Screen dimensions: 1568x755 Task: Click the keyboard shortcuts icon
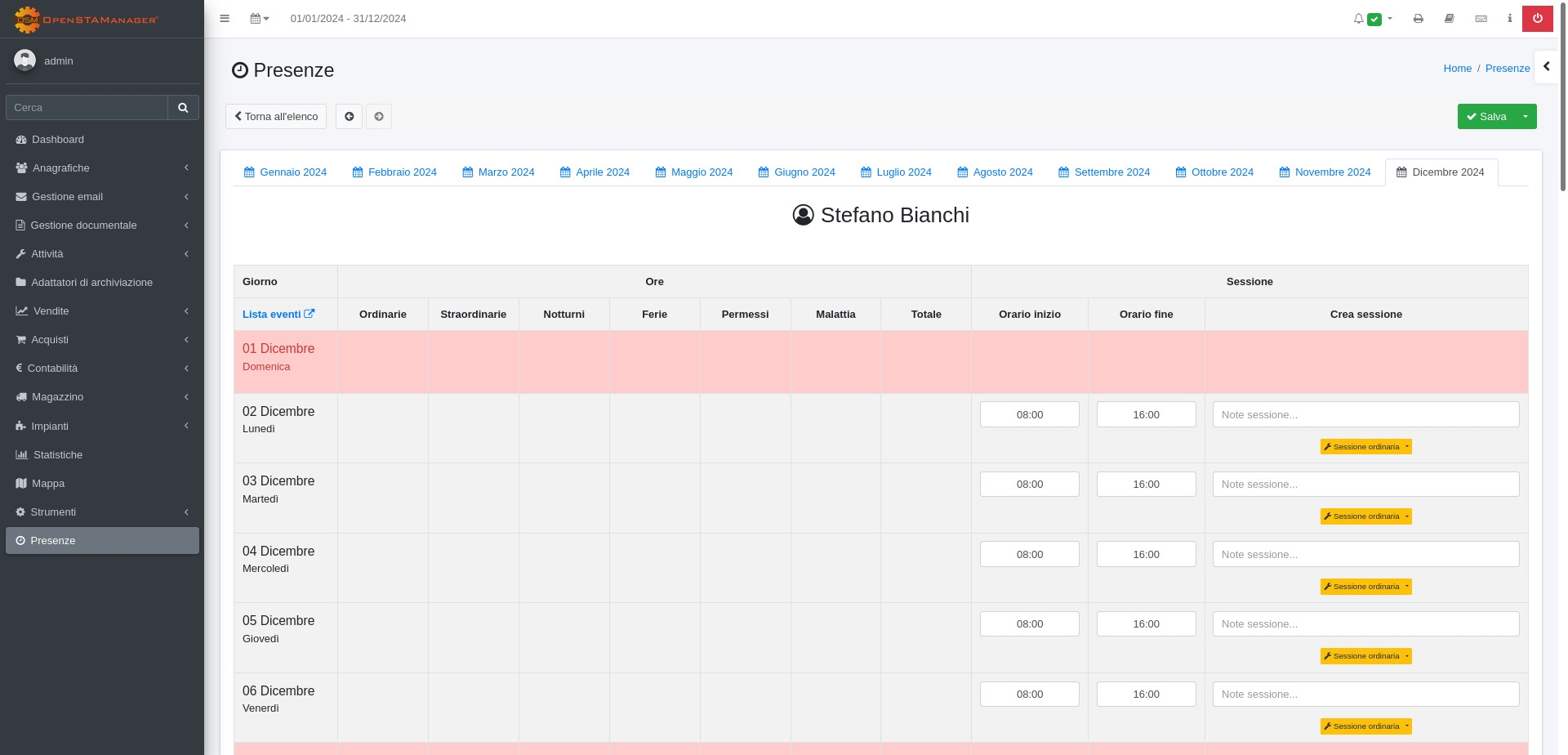pos(1481,18)
